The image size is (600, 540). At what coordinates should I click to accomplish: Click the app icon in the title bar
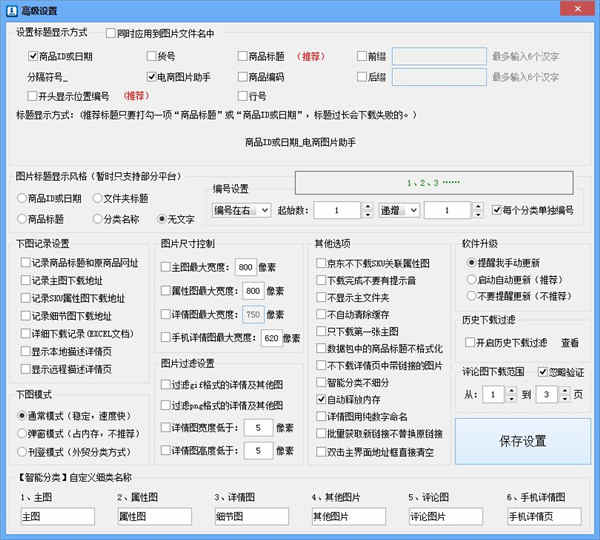10,9
